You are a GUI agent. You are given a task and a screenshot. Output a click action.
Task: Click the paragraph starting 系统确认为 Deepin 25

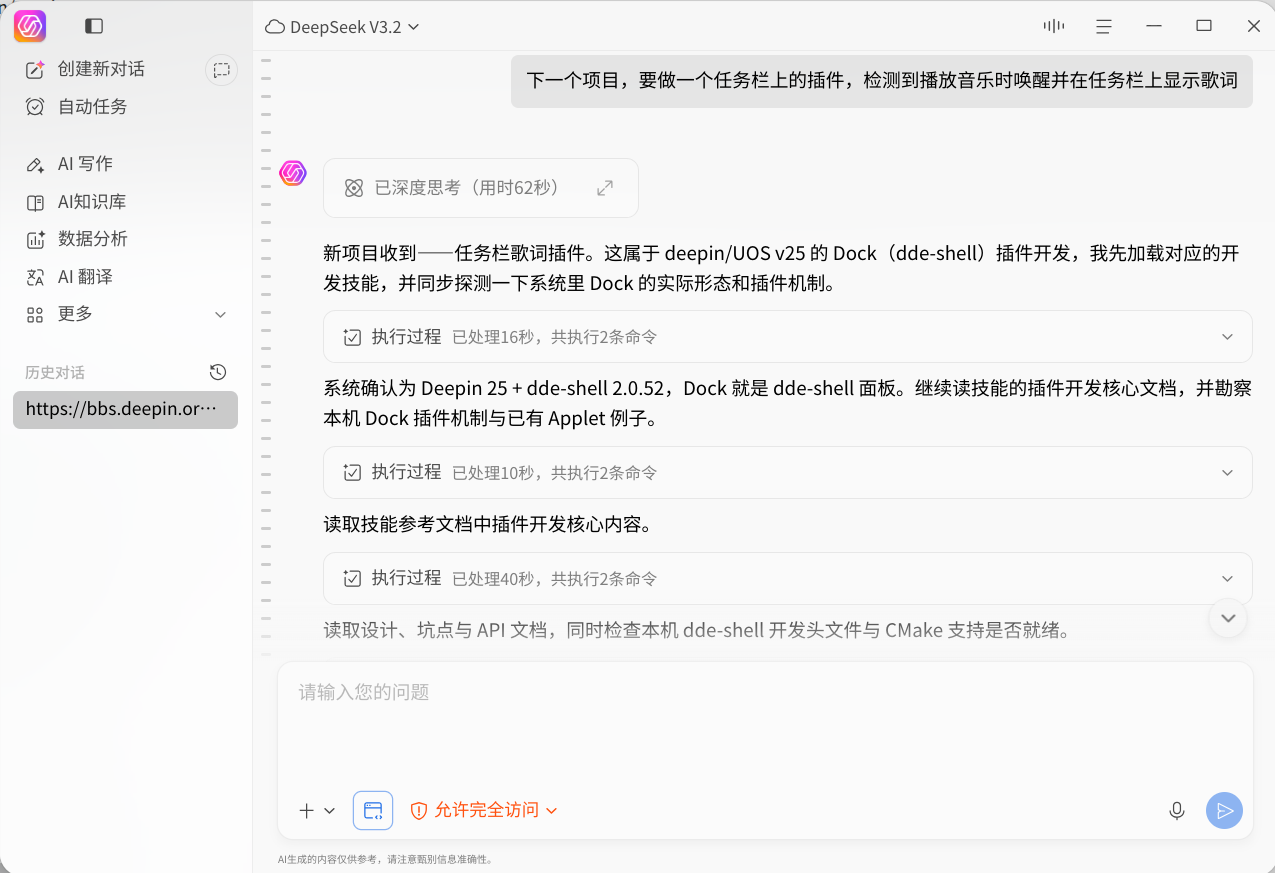click(x=788, y=403)
